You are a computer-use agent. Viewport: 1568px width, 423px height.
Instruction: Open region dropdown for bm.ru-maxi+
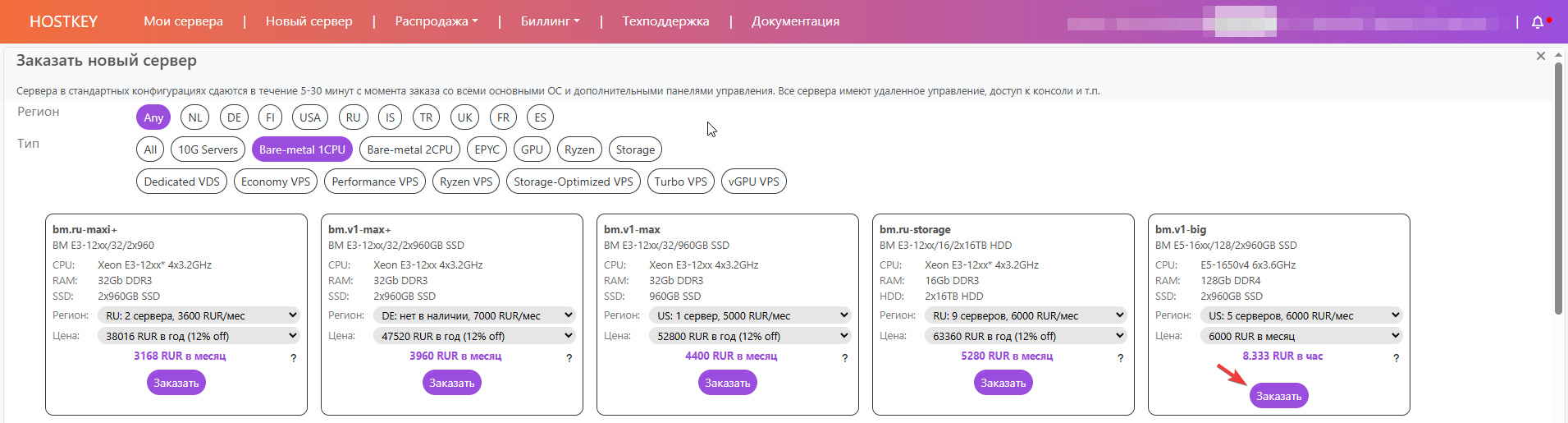pyautogui.click(x=199, y=315)
